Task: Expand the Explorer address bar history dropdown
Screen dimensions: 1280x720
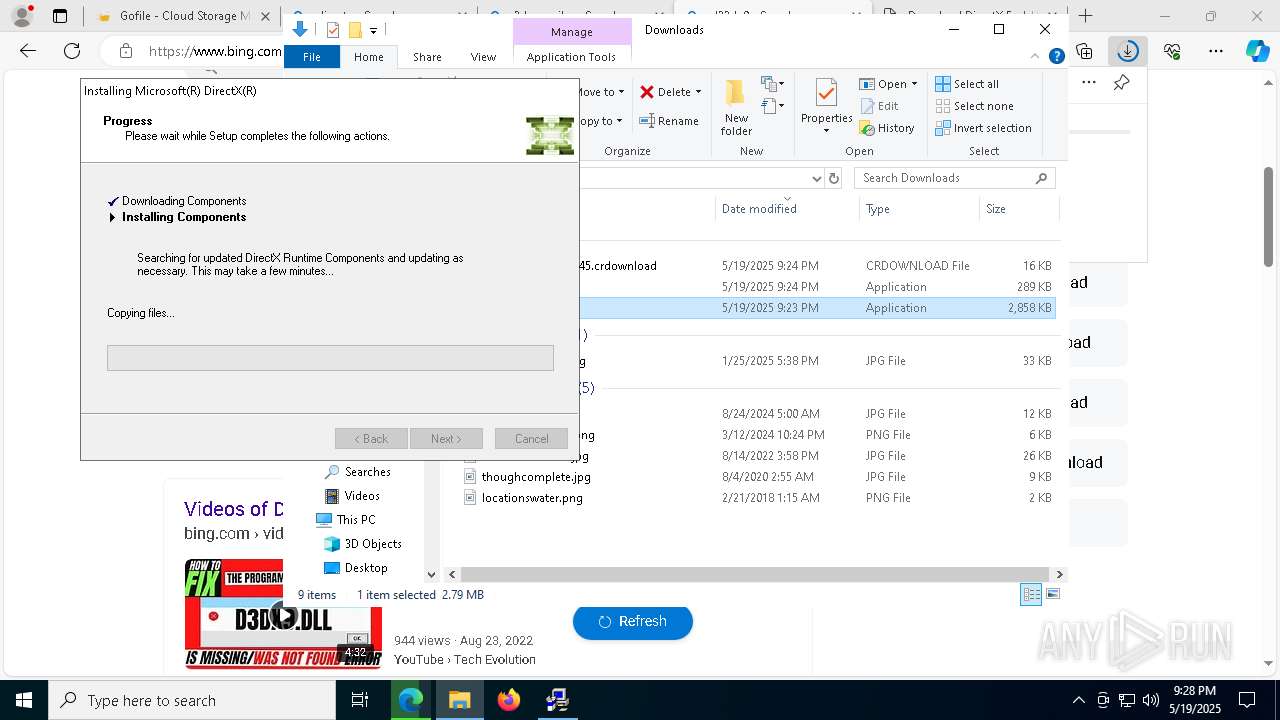Action: pyautogui.click(x=816, y=178)
